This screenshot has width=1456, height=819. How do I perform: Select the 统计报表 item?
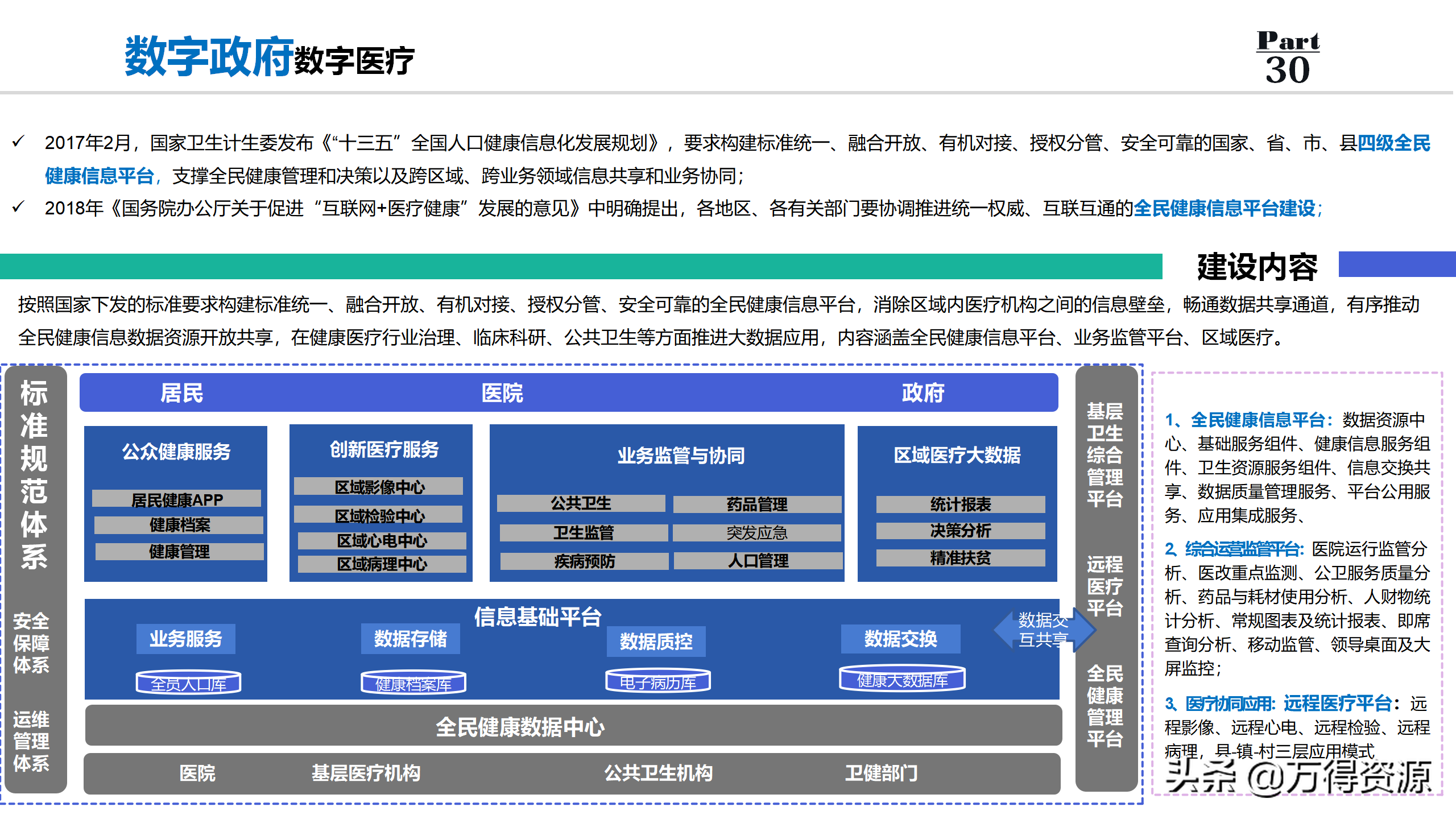click(x=961, y=504)
